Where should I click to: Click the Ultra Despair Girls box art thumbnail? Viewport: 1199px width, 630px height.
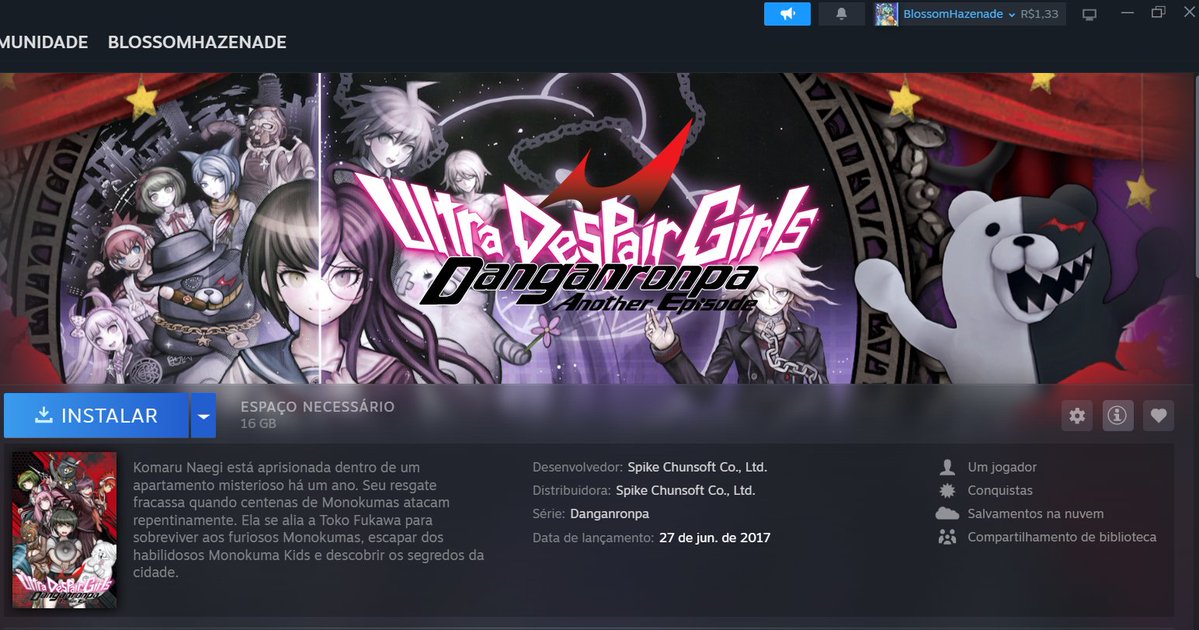pos(65,530)
